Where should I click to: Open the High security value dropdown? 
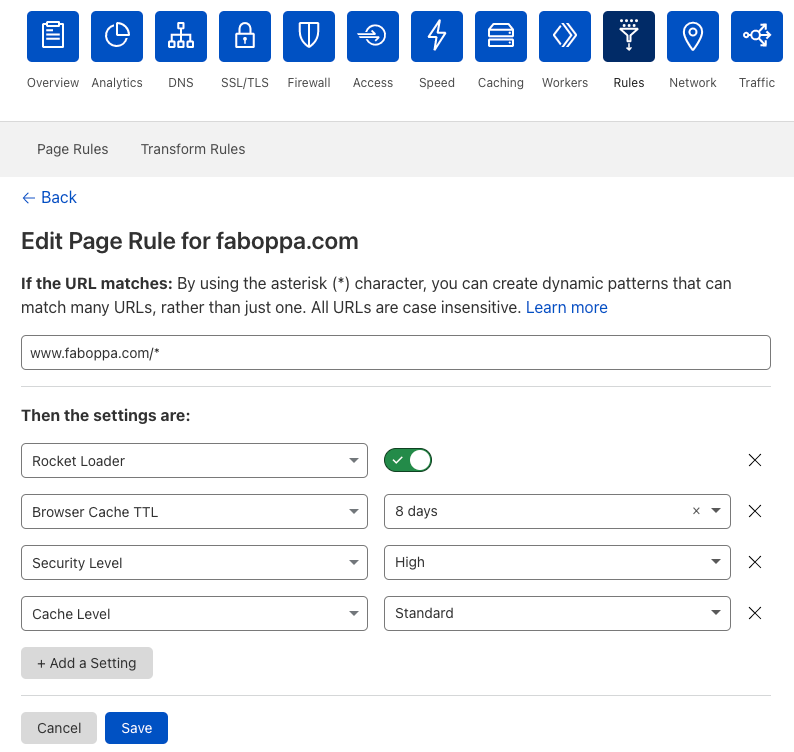pyautogui.click(x=557, y=563)
